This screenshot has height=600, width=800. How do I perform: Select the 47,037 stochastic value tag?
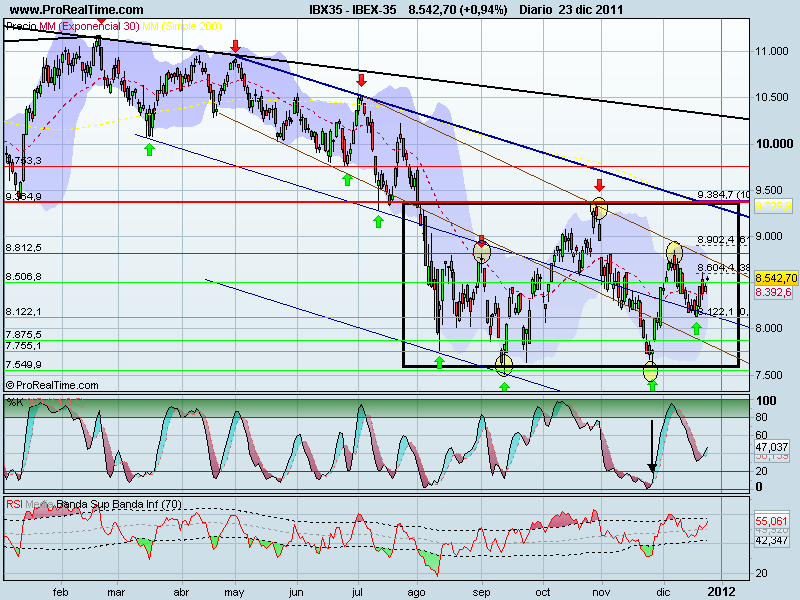pos(772,447)
